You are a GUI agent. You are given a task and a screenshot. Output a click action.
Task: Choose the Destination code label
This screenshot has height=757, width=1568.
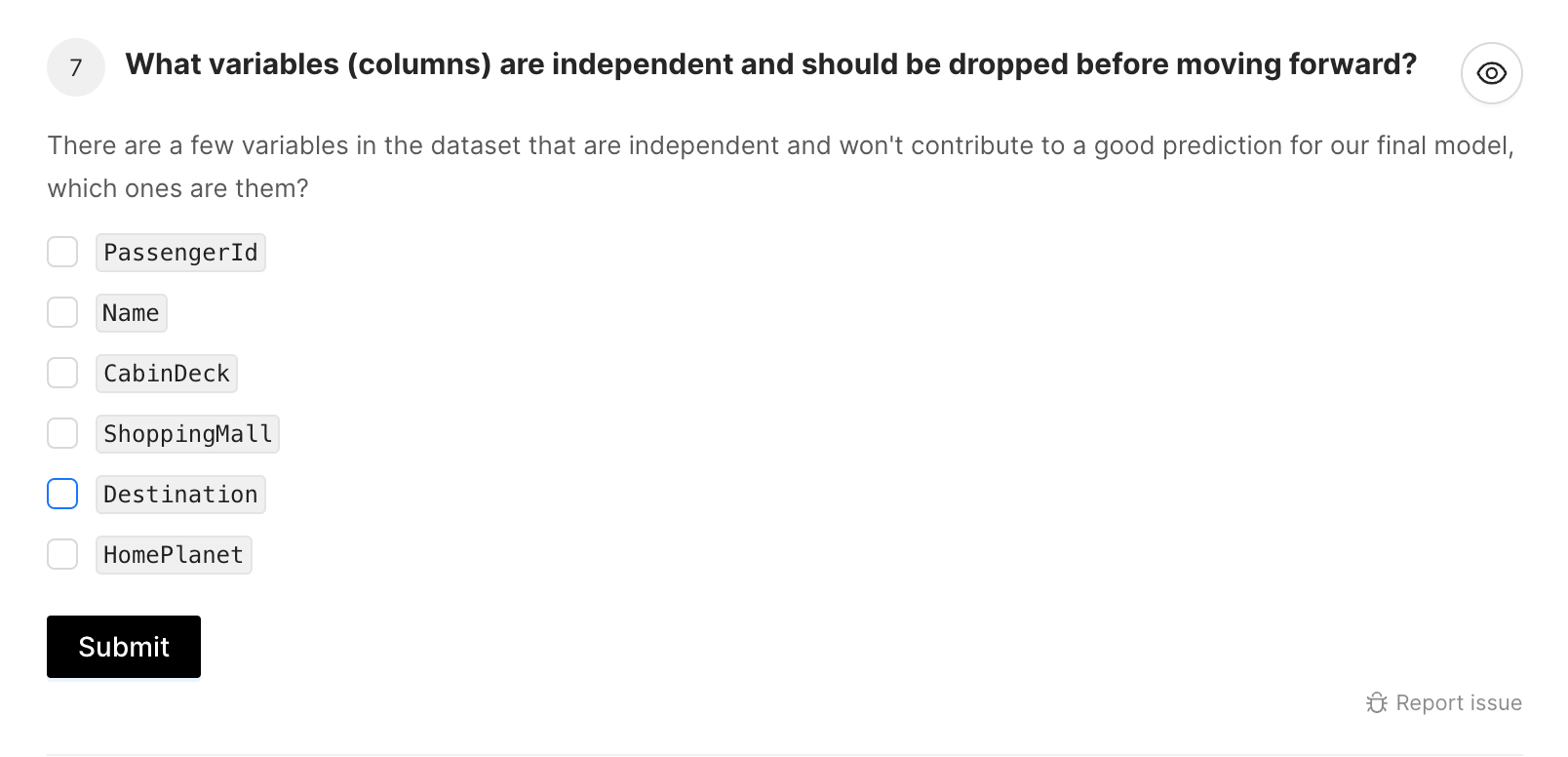coord(180,495)
